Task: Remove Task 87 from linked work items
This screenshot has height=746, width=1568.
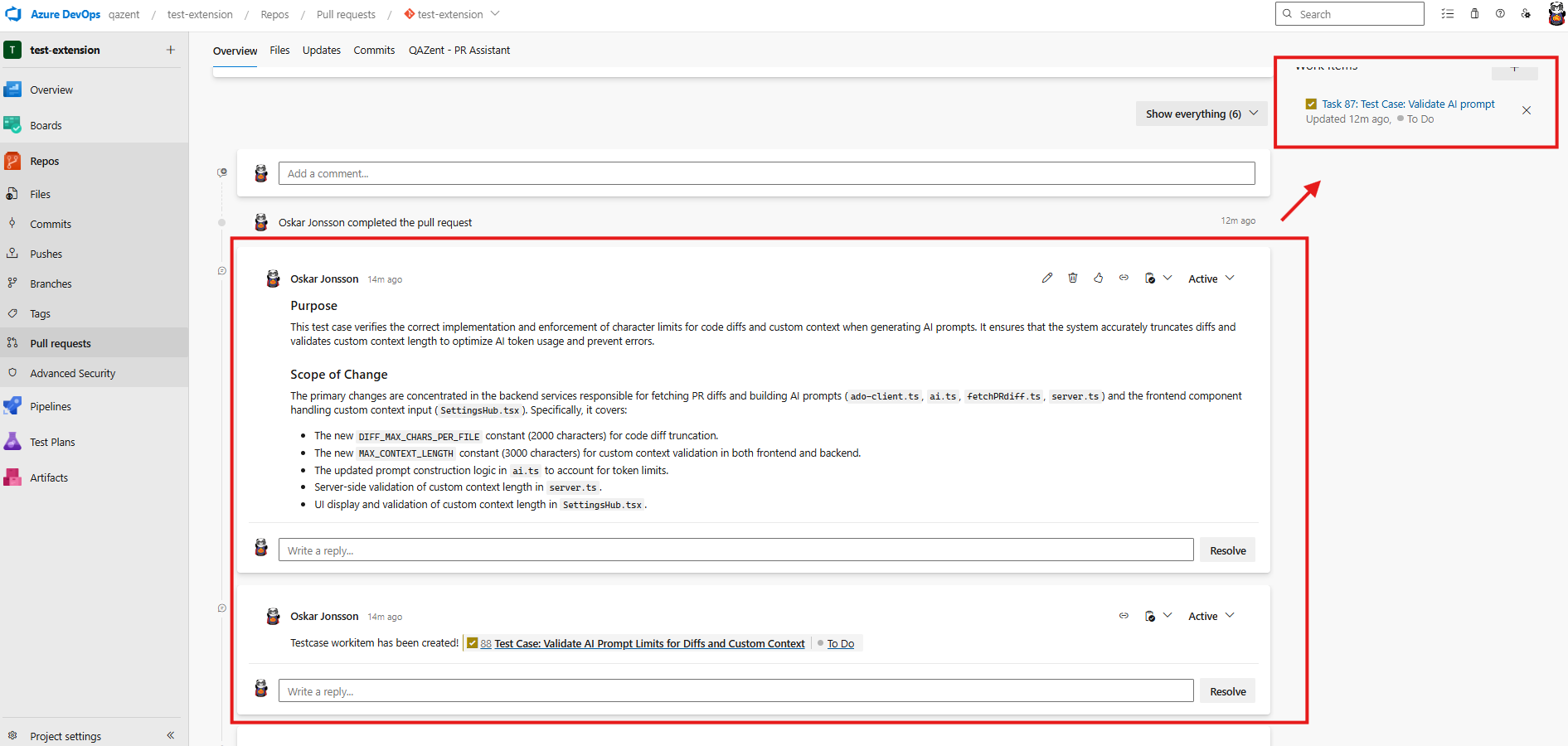Action: [1527, 111]
